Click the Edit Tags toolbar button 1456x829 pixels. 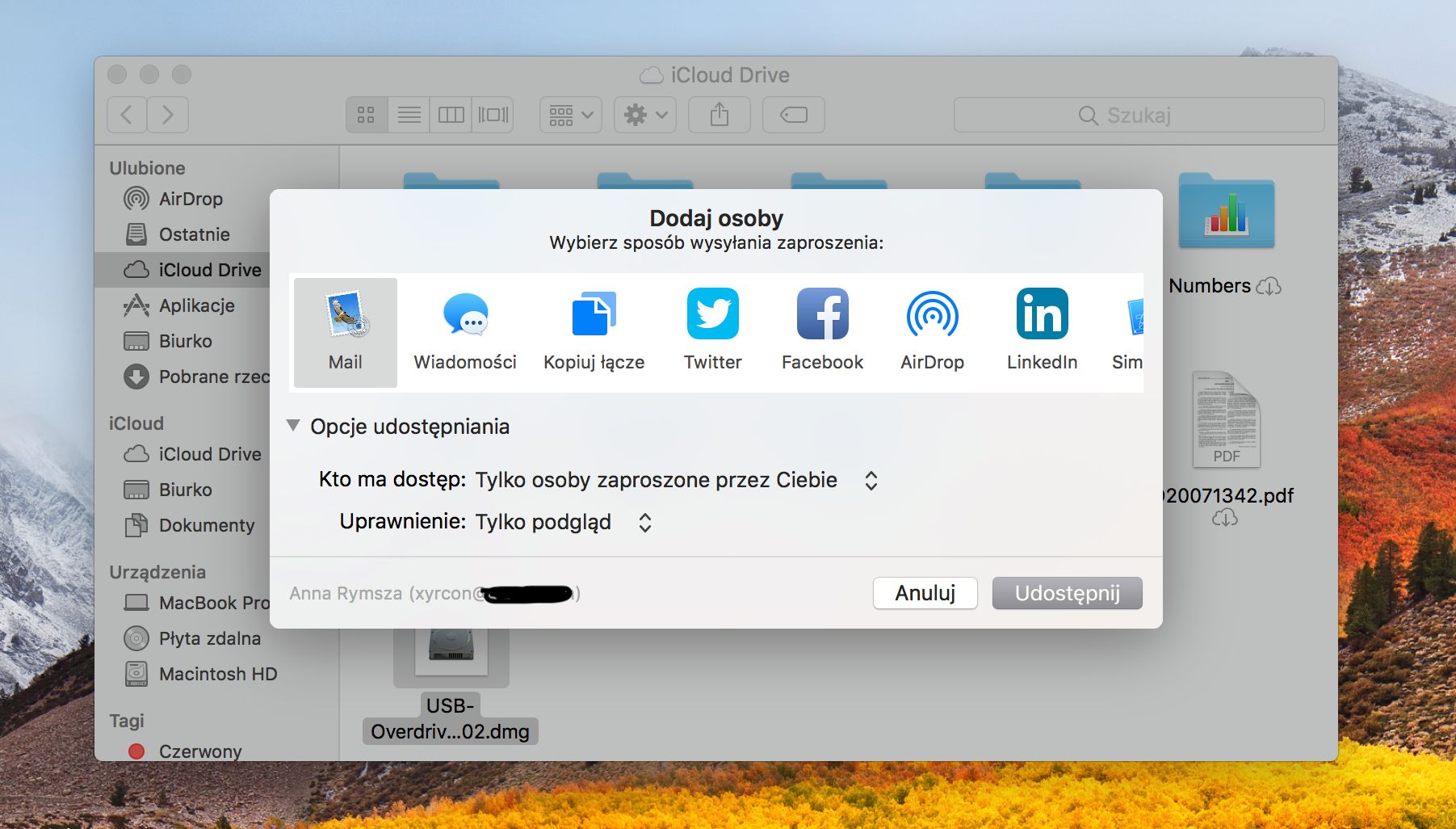click(x=794, y=115)
